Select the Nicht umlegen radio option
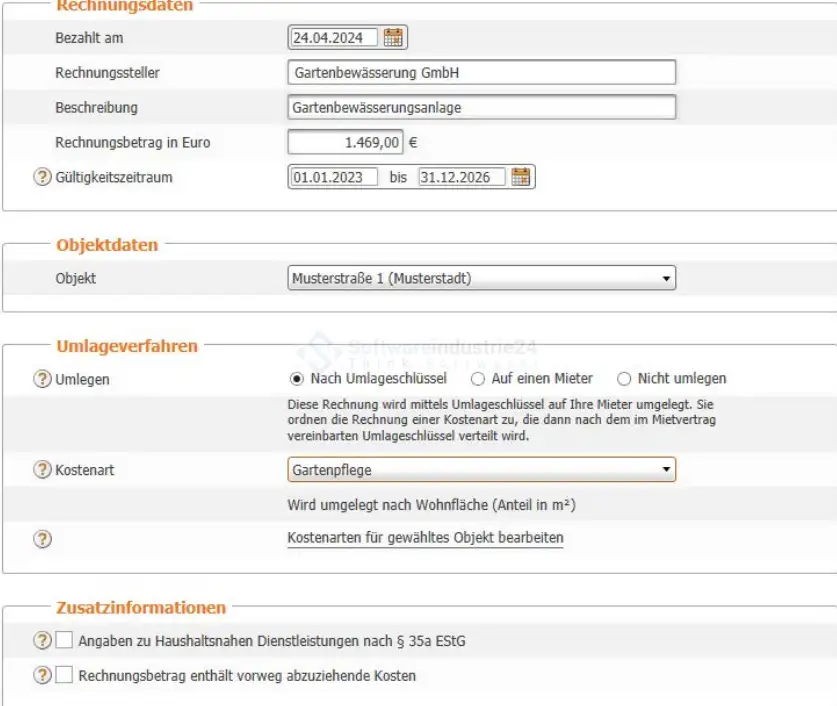The image size is (837, 706). point(625,379)
